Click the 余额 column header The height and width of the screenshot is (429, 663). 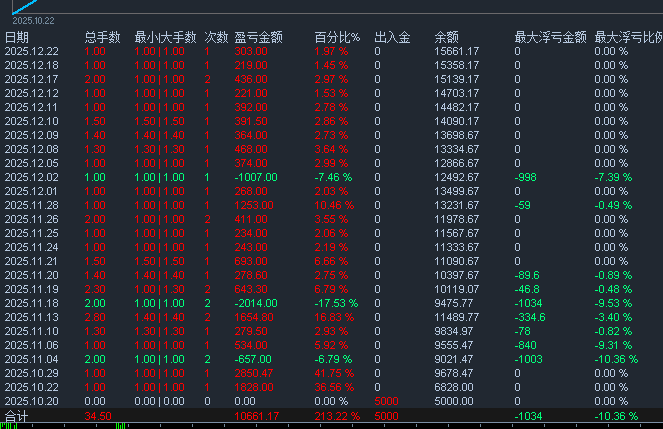point(446,37)
